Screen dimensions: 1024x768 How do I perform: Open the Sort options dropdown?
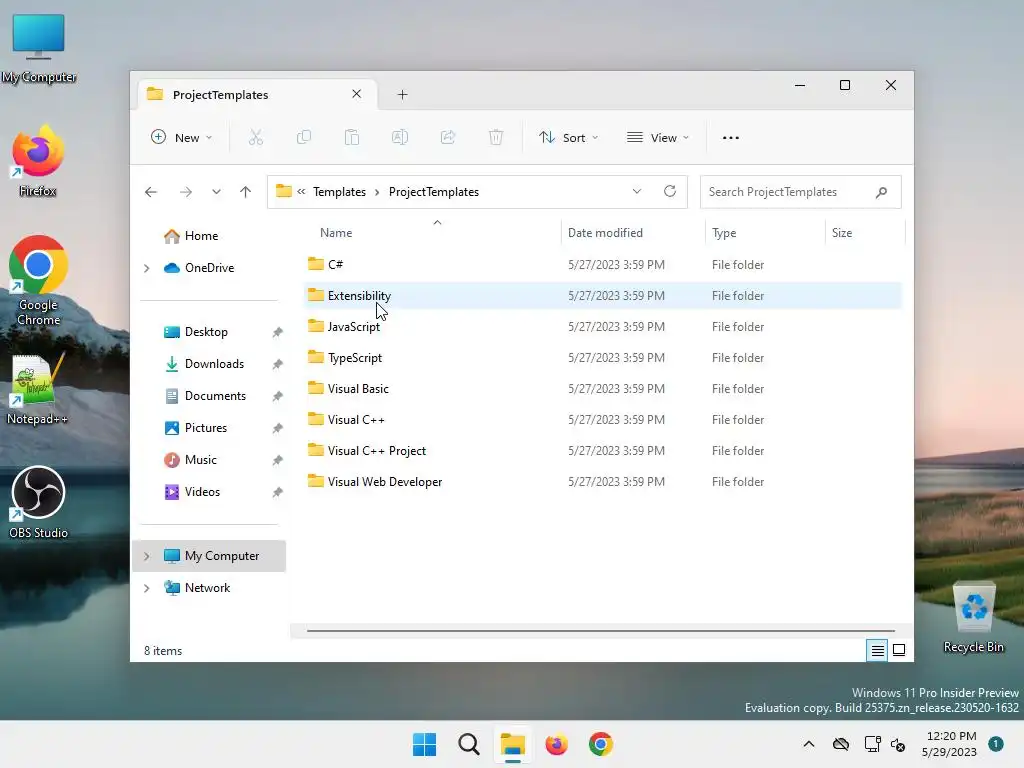568,138
